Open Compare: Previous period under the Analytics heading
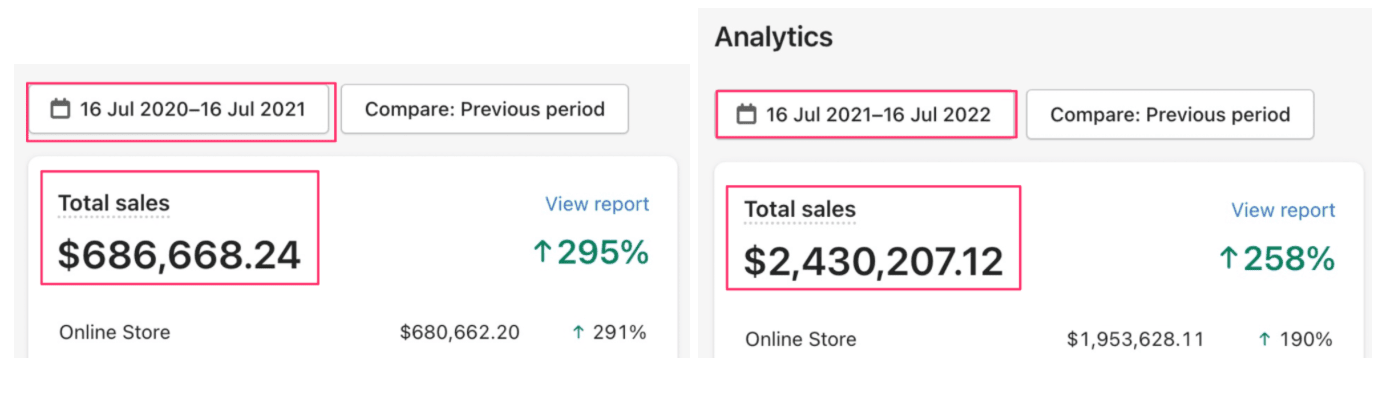The height and width of the screenshot is (410, 1392). pyautogui.click(x=1170, y=115)
